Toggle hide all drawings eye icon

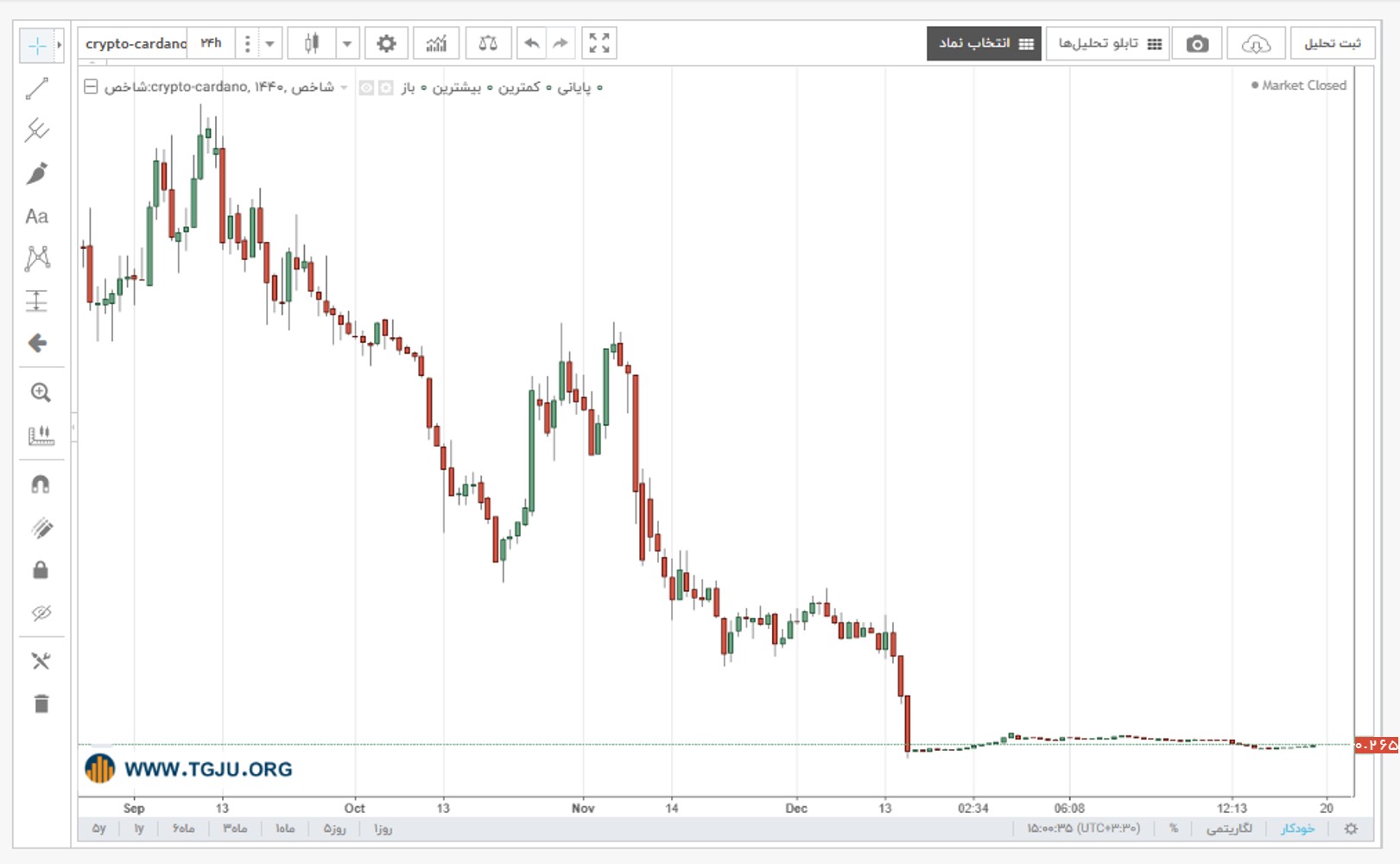coord(41,613)
